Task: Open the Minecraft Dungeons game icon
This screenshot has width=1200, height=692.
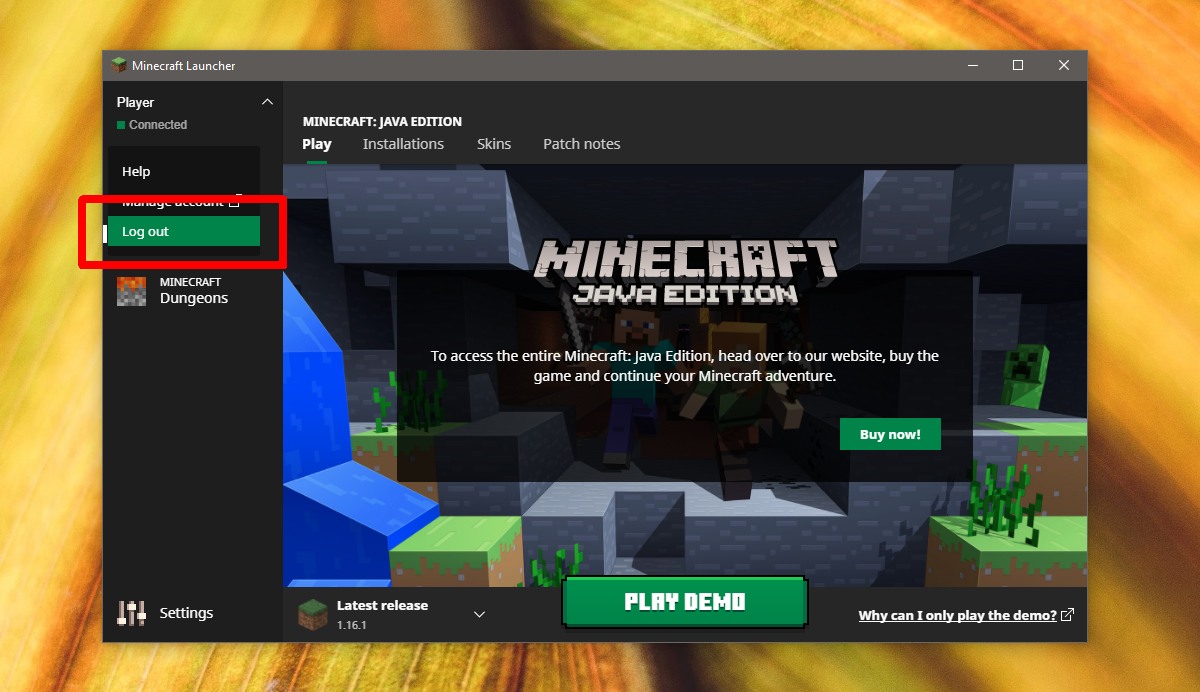Action: point(131,291)
